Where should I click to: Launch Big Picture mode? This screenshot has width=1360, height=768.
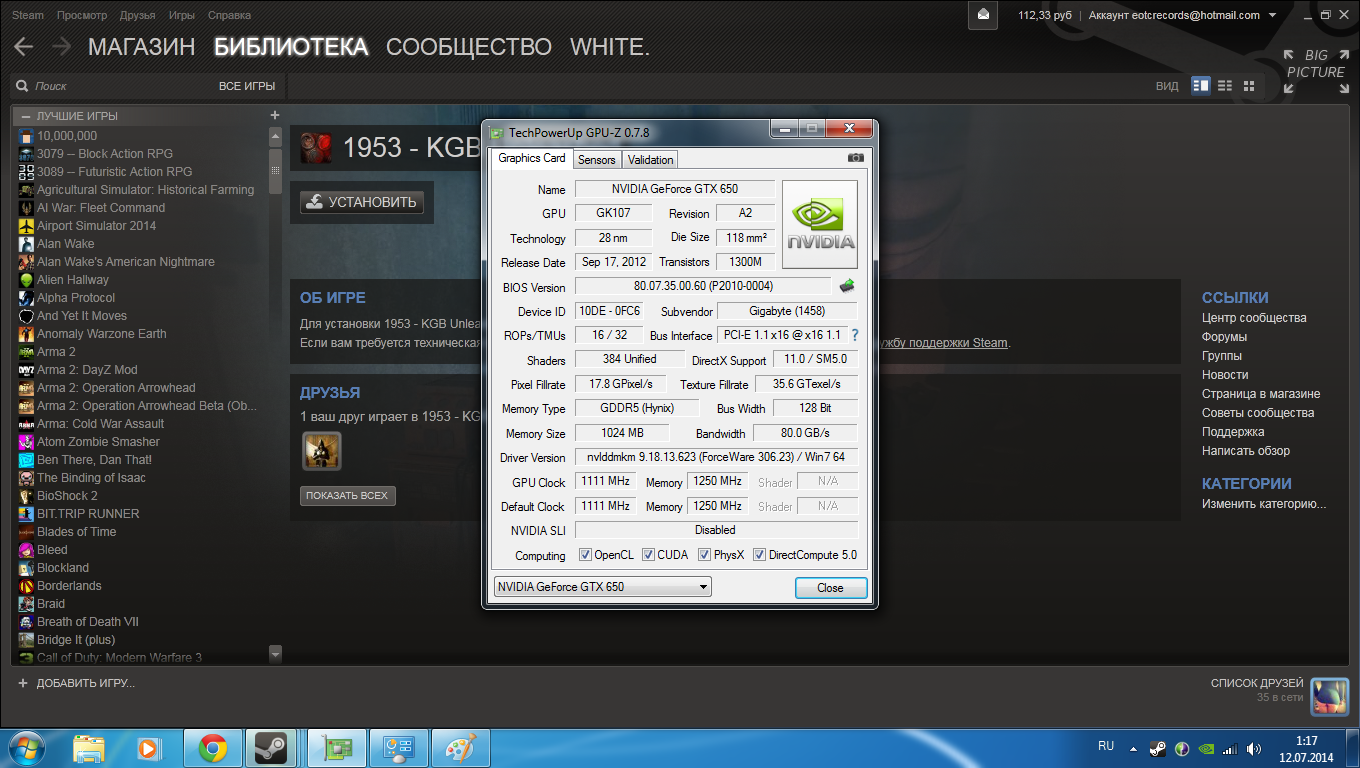point(1315,72)
